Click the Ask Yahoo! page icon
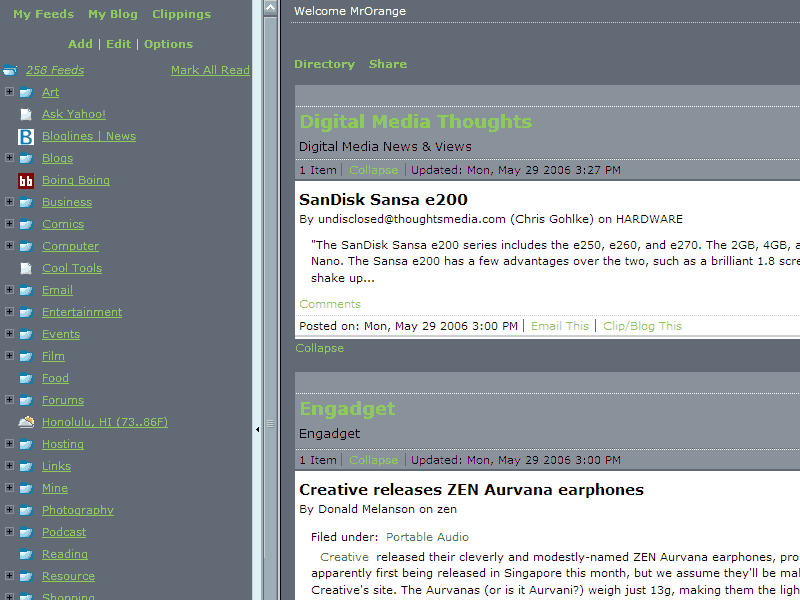Image resolution: width=800 pixels, height=600 pixels. click(x=26, y=114)
